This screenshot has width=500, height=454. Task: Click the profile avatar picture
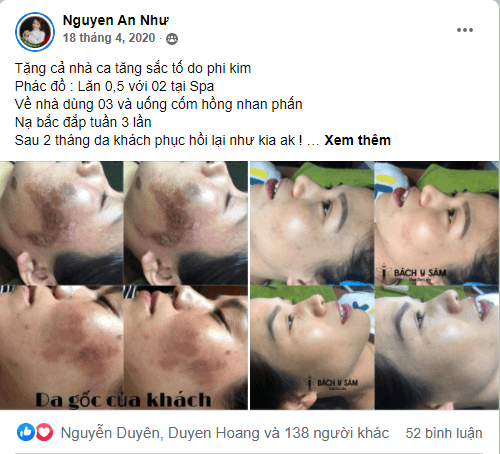pos(35,32)
